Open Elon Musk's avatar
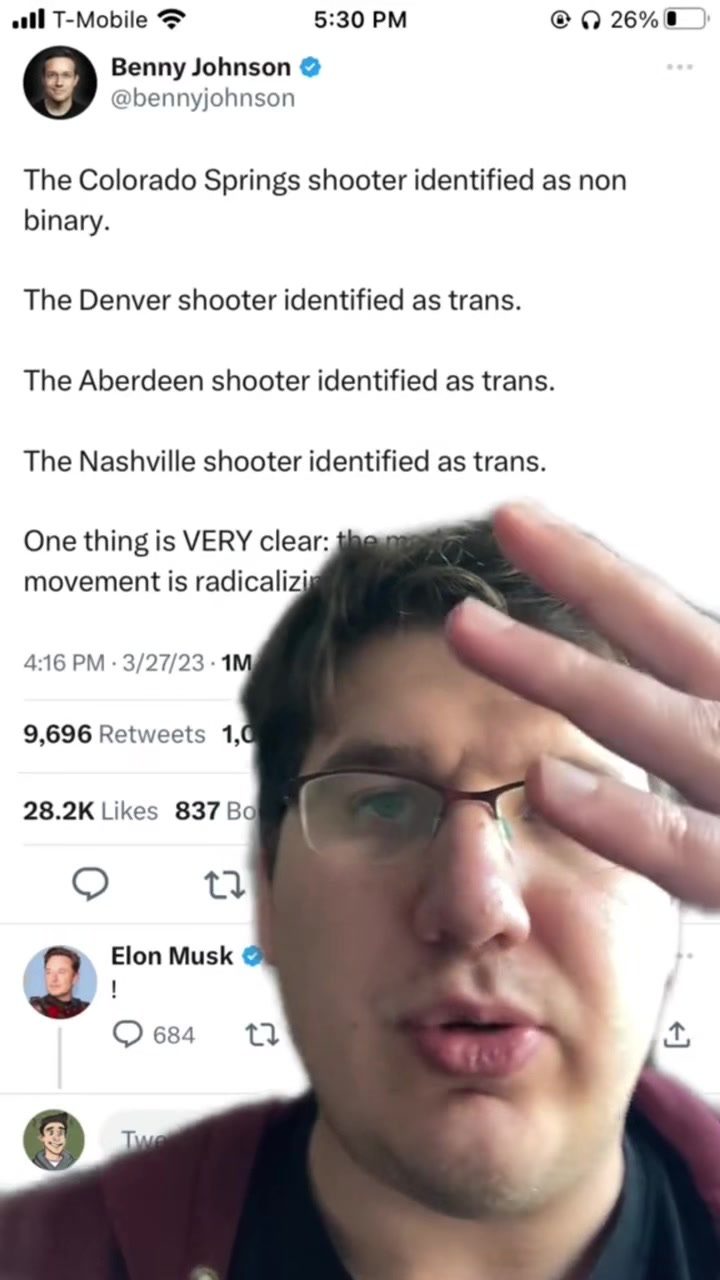720x1280 pixels. pos(60,982)
